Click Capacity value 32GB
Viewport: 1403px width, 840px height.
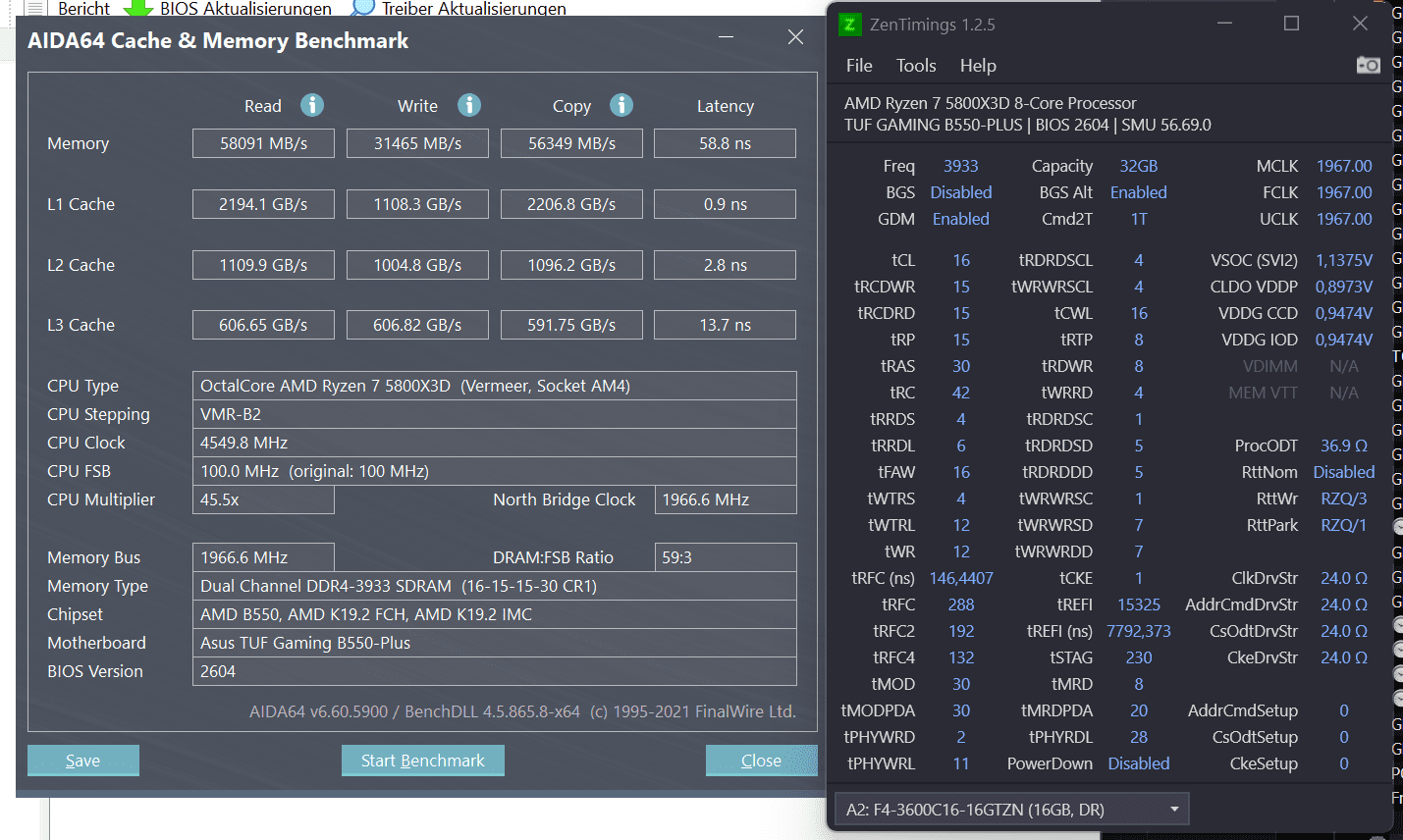coord(1139,166)
